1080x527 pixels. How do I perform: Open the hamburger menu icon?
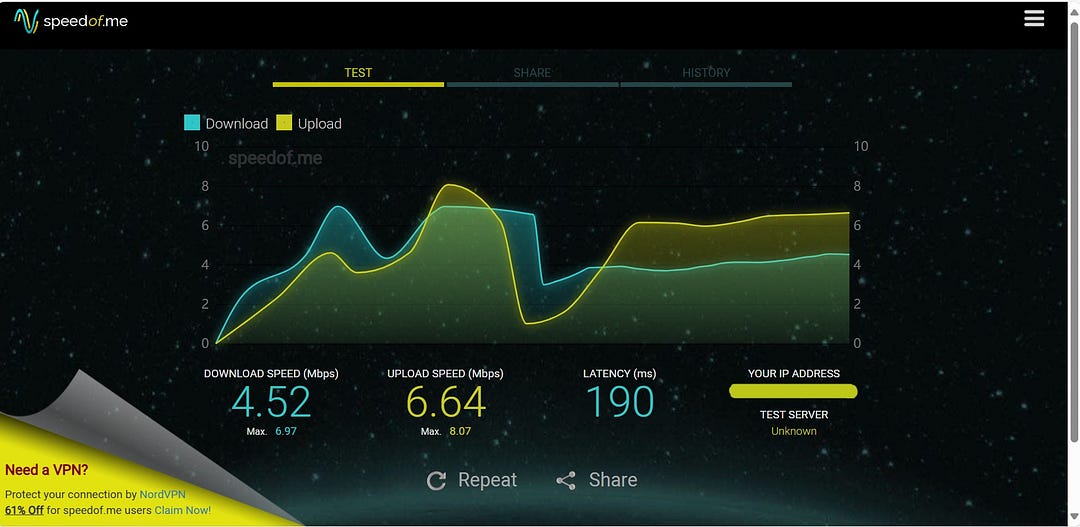(x=1034, y=19)
